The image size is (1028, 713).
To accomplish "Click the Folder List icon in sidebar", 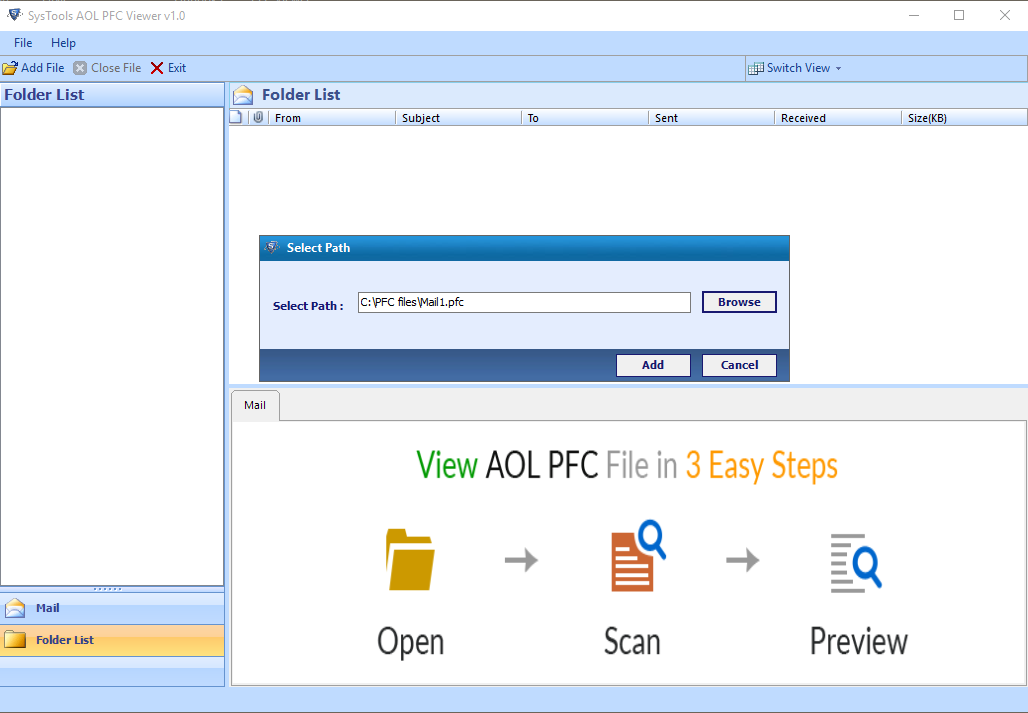I will [x=16, y=640].
